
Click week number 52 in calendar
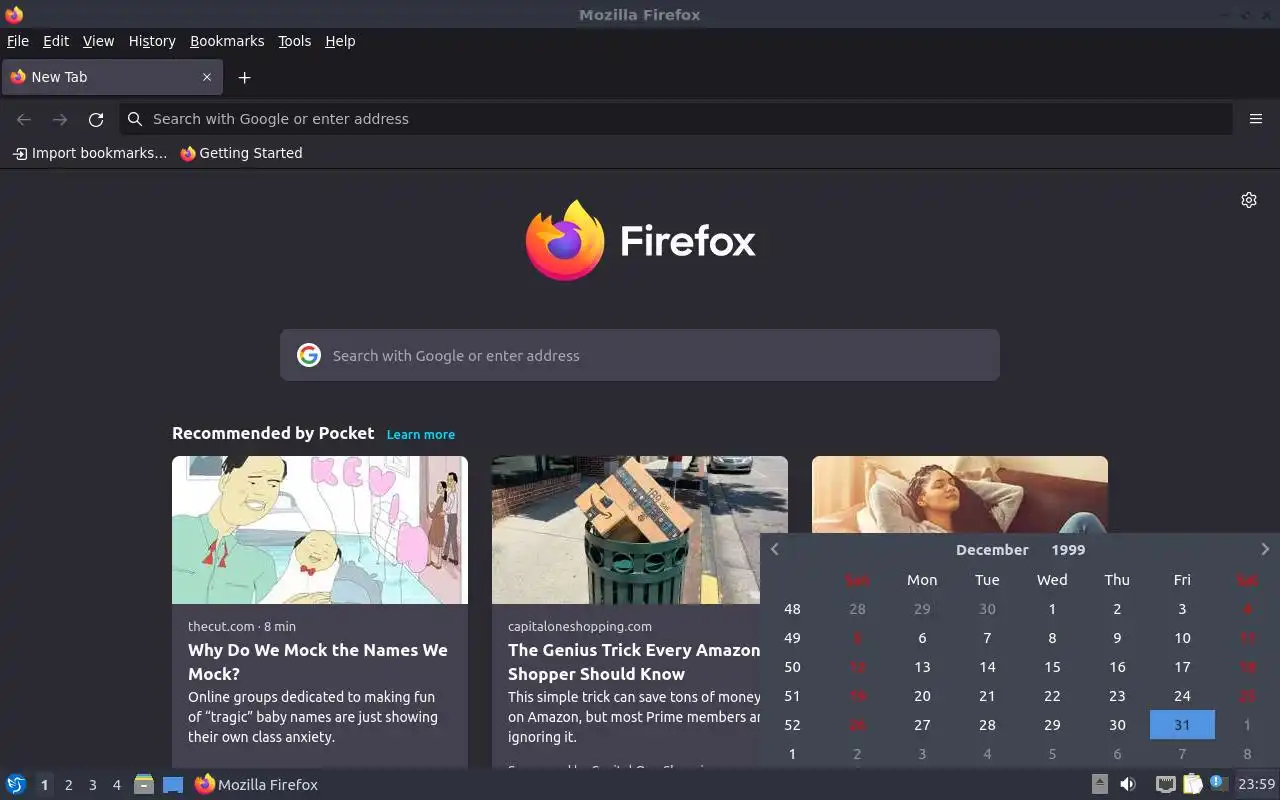(792, 725)
